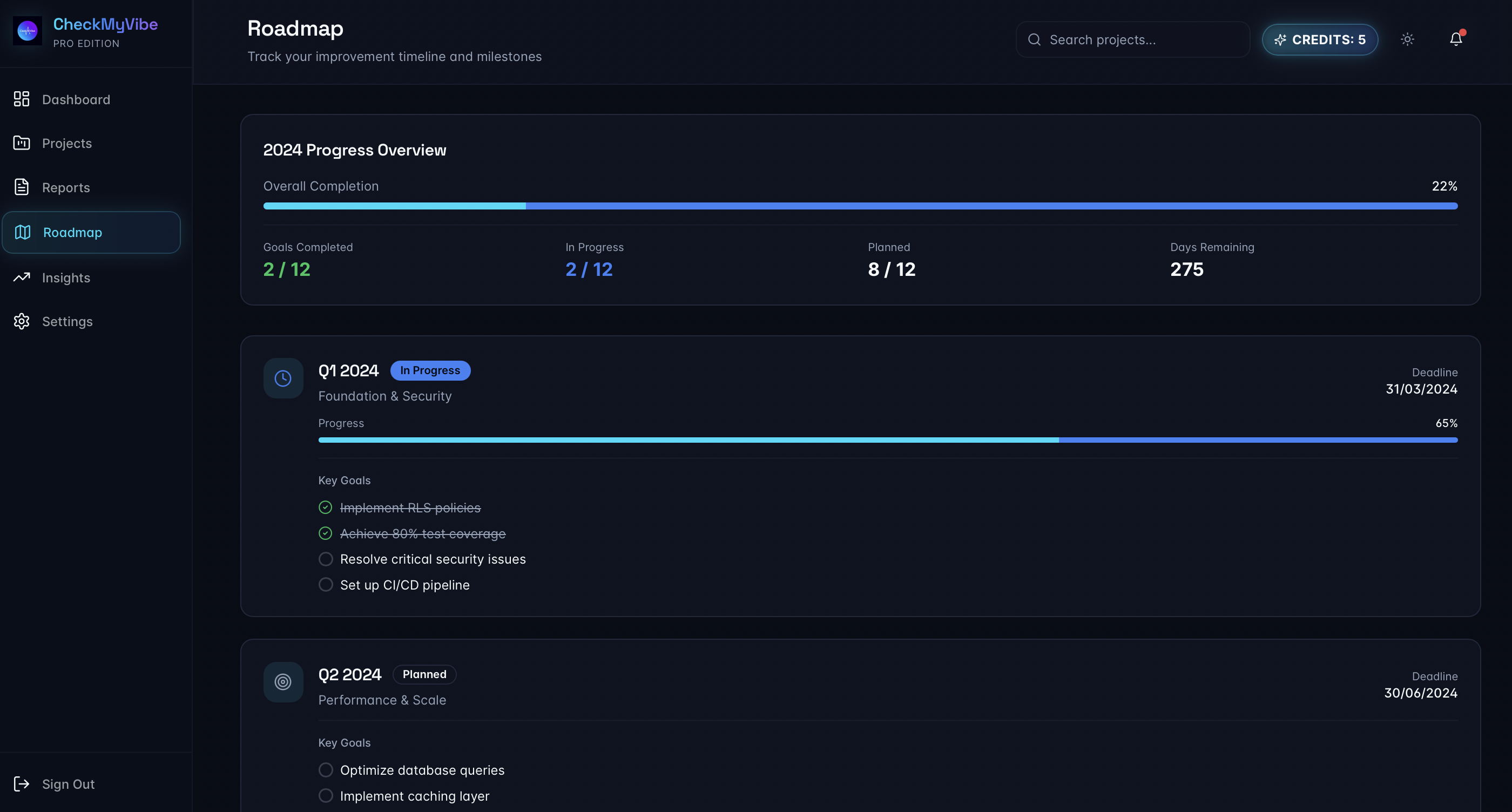
Task: Click the Planned status badge
Action: pyautogui.click(x=424, y=675)
